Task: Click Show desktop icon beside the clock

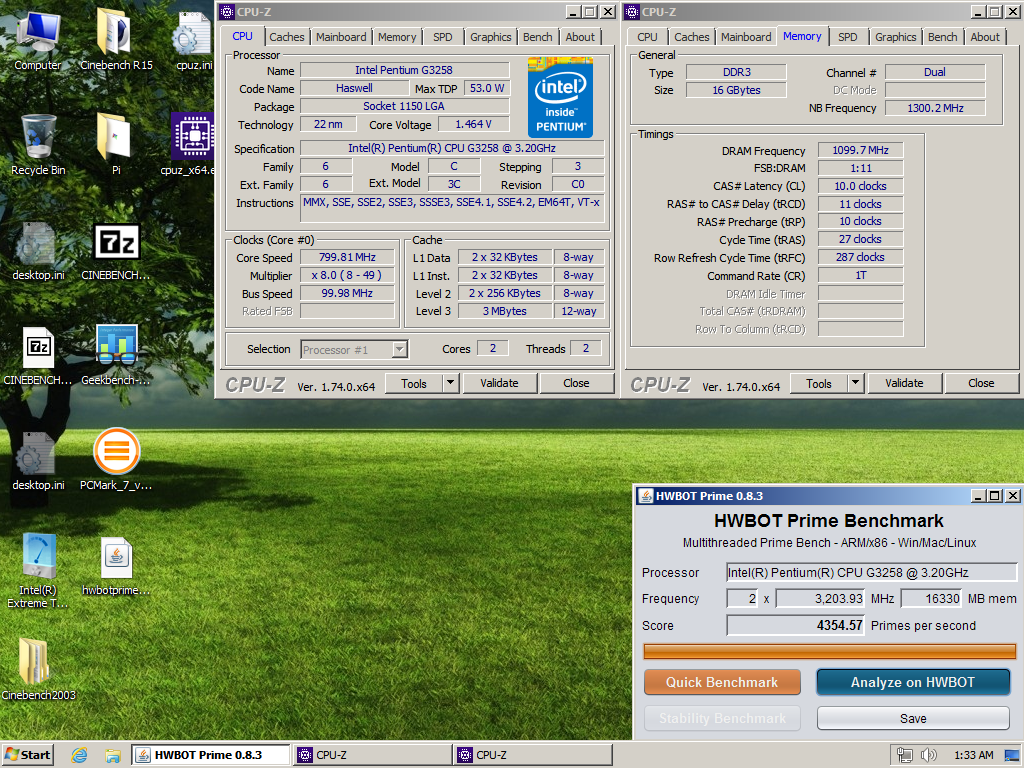Action: (x=1013, y=755)
